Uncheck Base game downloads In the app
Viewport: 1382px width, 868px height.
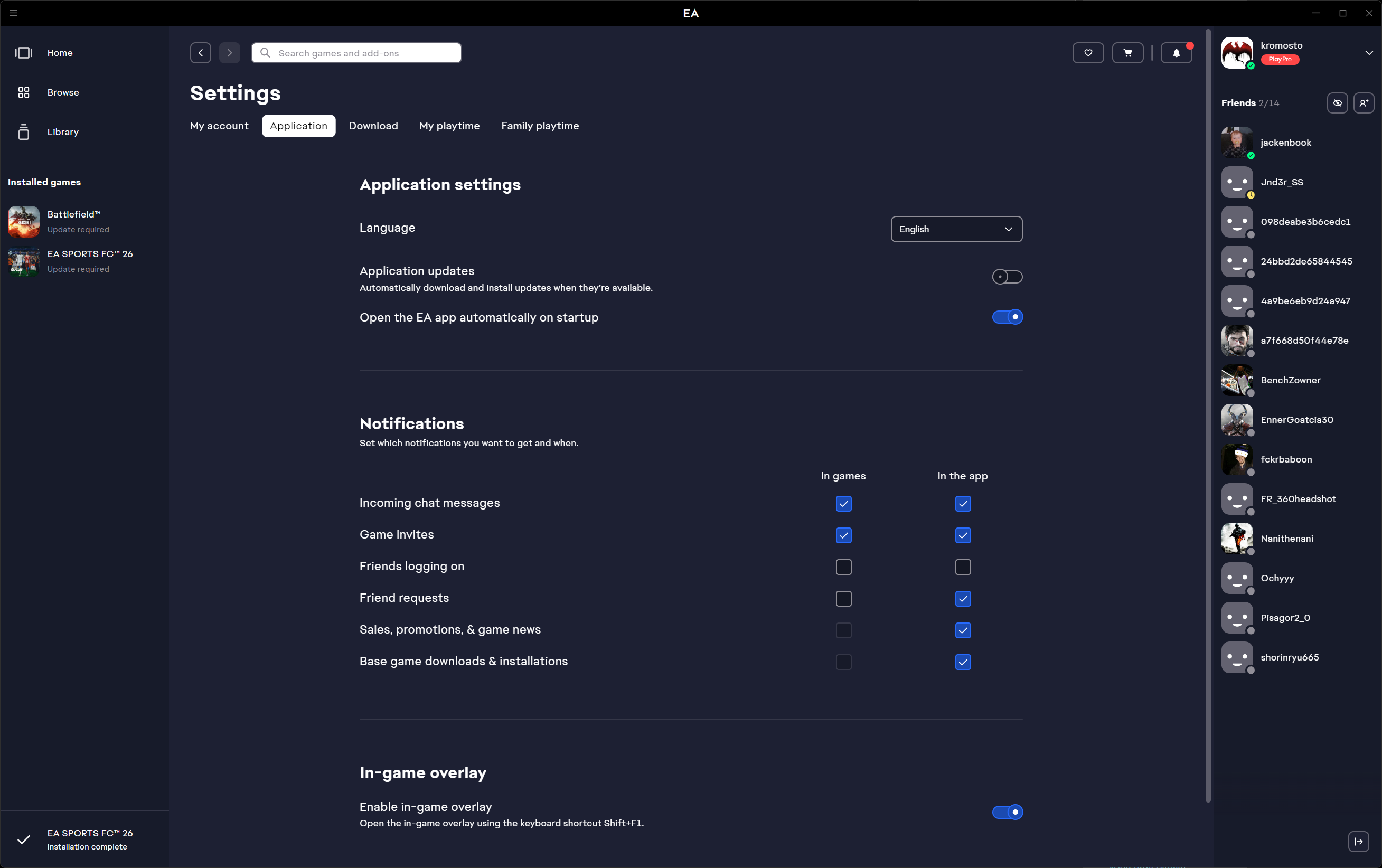[x=963, y=662]
